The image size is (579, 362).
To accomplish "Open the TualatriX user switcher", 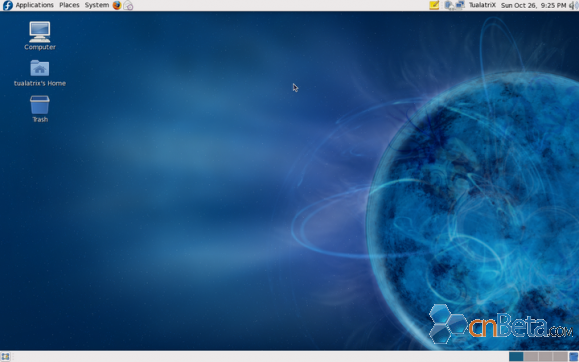I will coord(482,5).
